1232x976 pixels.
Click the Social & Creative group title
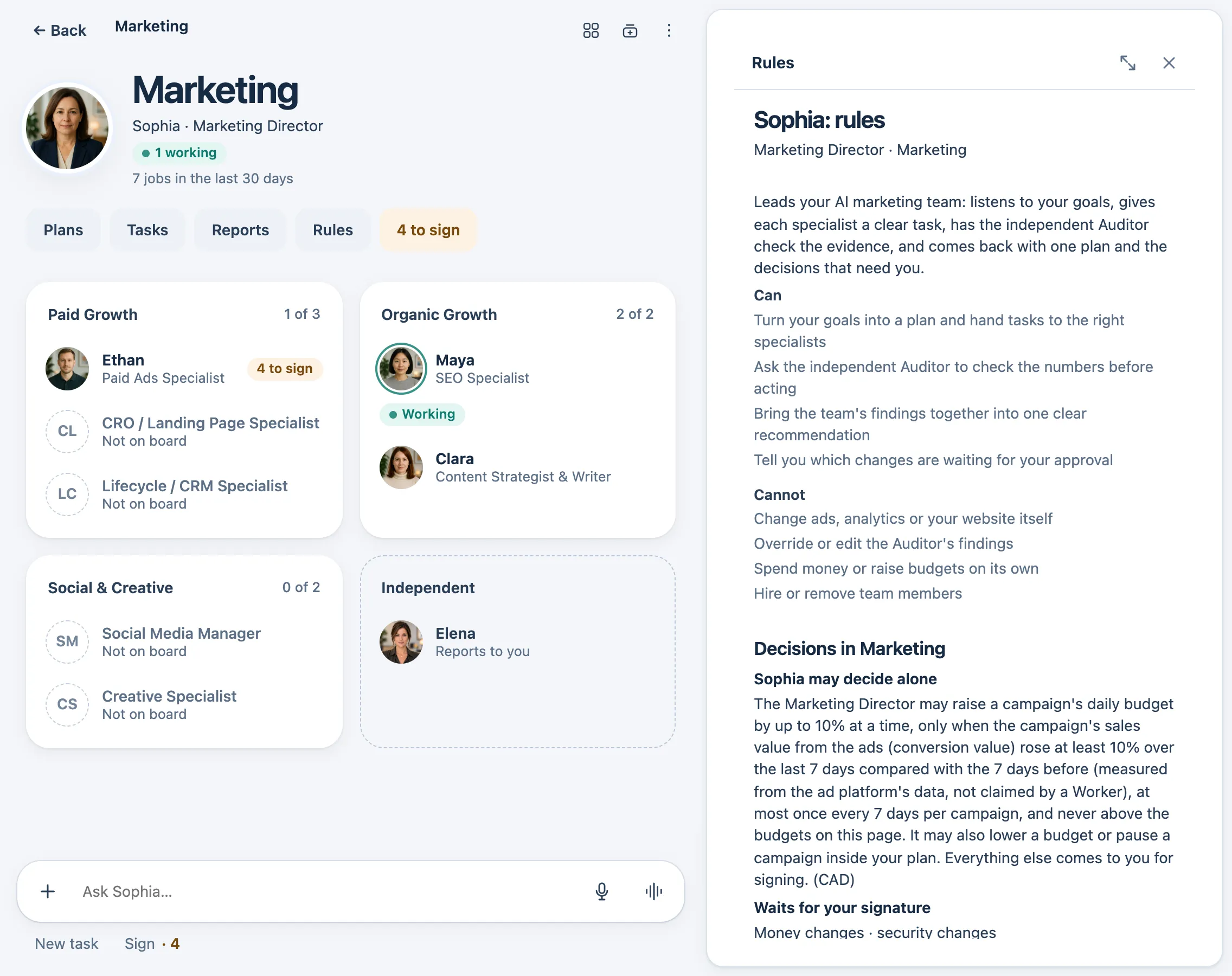tap(110, 587)
